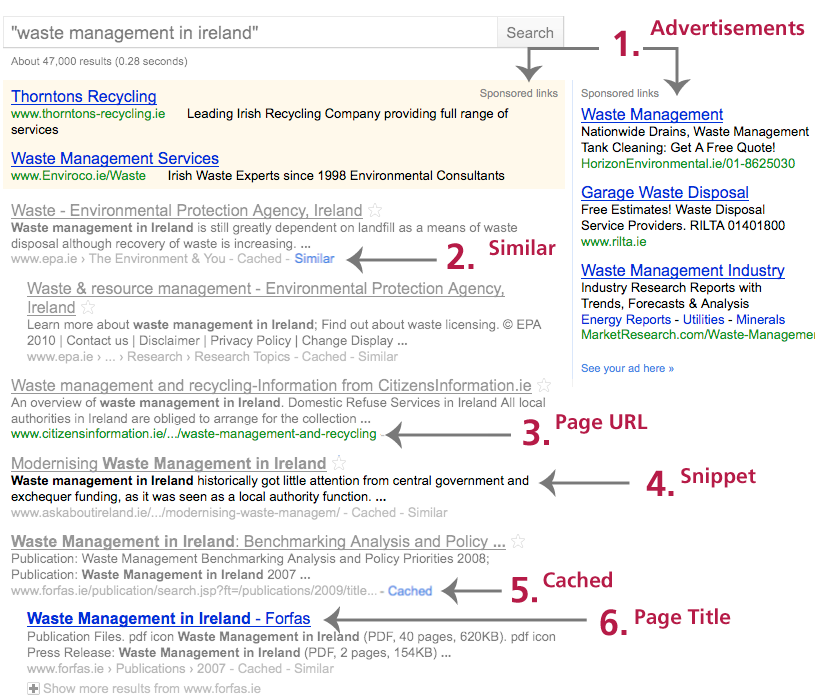Viewport: 815px width, 696px height.
Task: Click Similar on the first www.epa.ie result
Action: tap(314, 258)
